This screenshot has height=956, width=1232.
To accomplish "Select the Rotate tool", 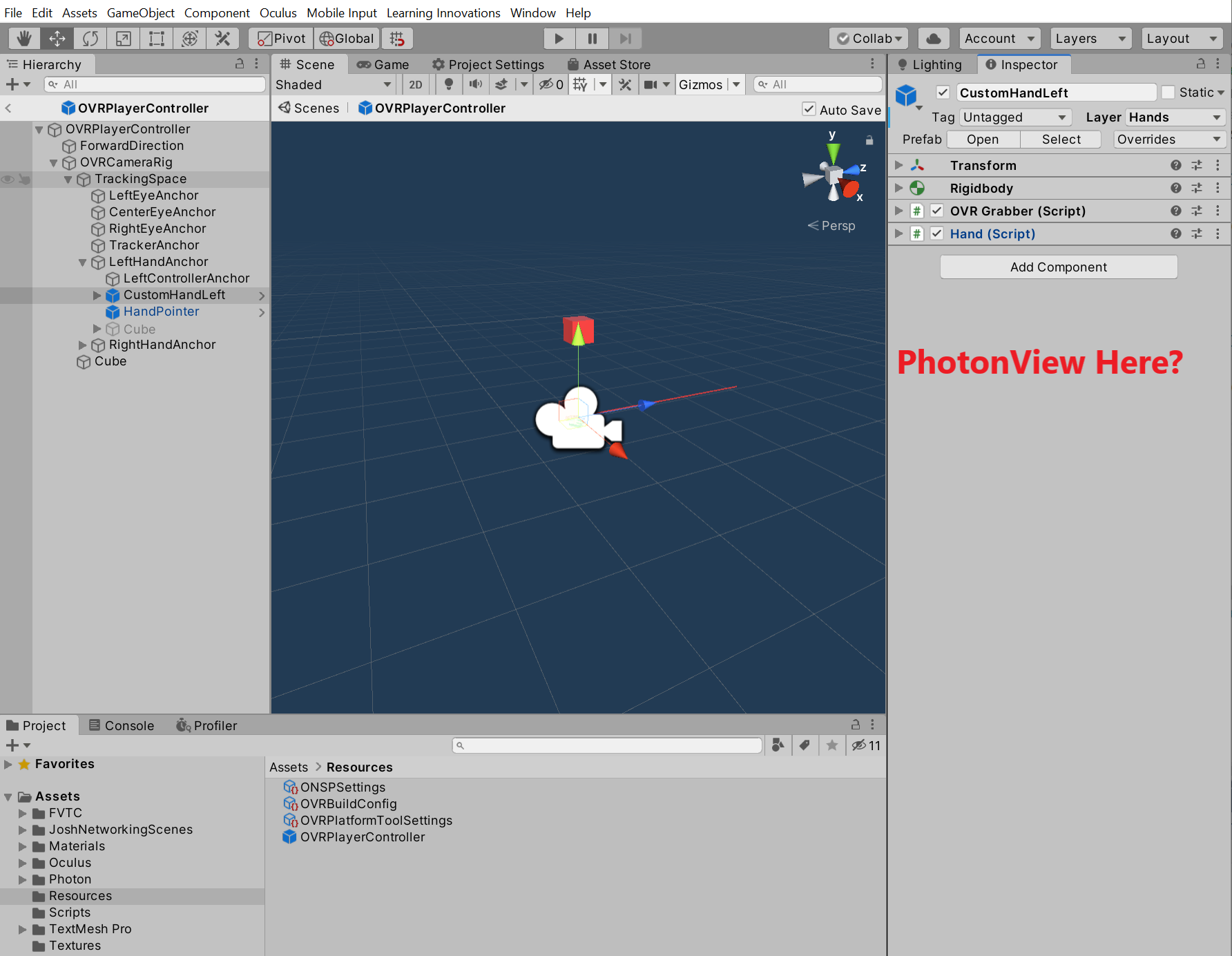I will (x=90, y=39).
